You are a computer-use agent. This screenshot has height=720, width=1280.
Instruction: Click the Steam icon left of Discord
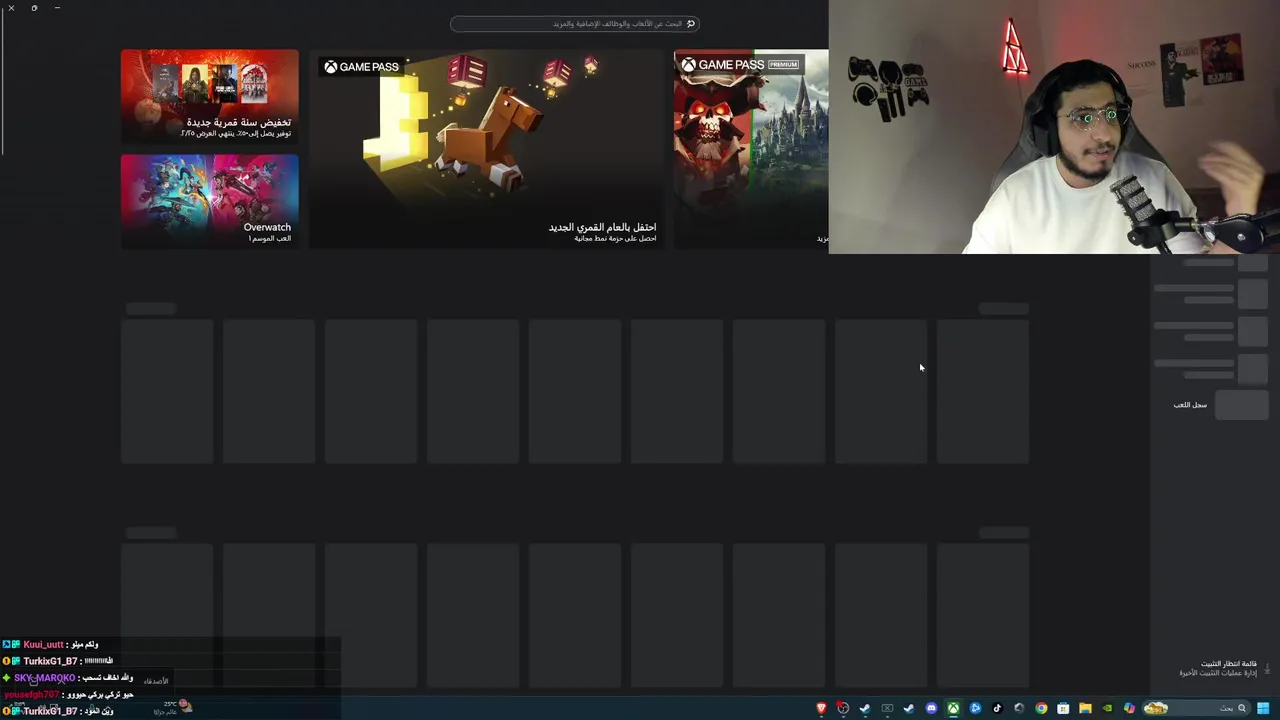909,708
